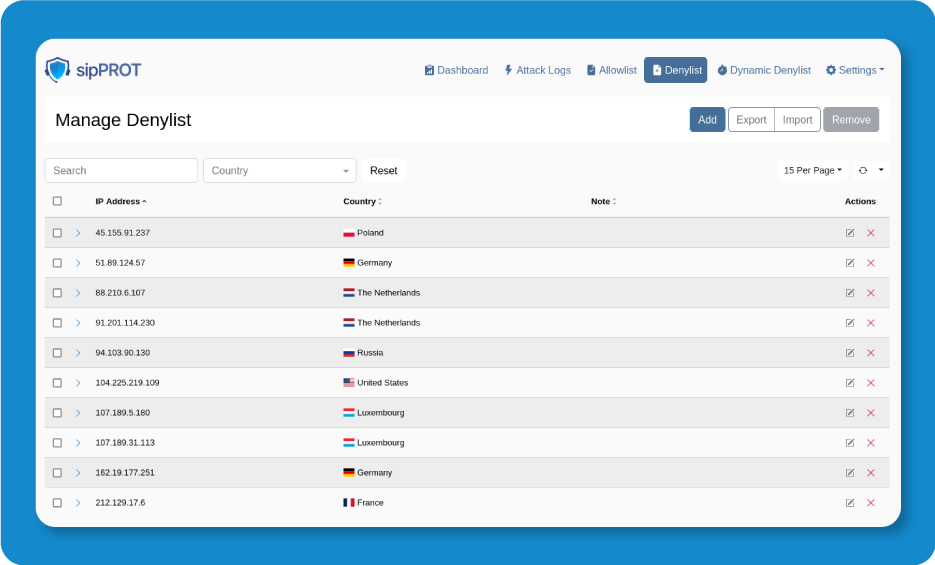Remove 104.225.219.109 with the red X icon

tap(871, 383)
